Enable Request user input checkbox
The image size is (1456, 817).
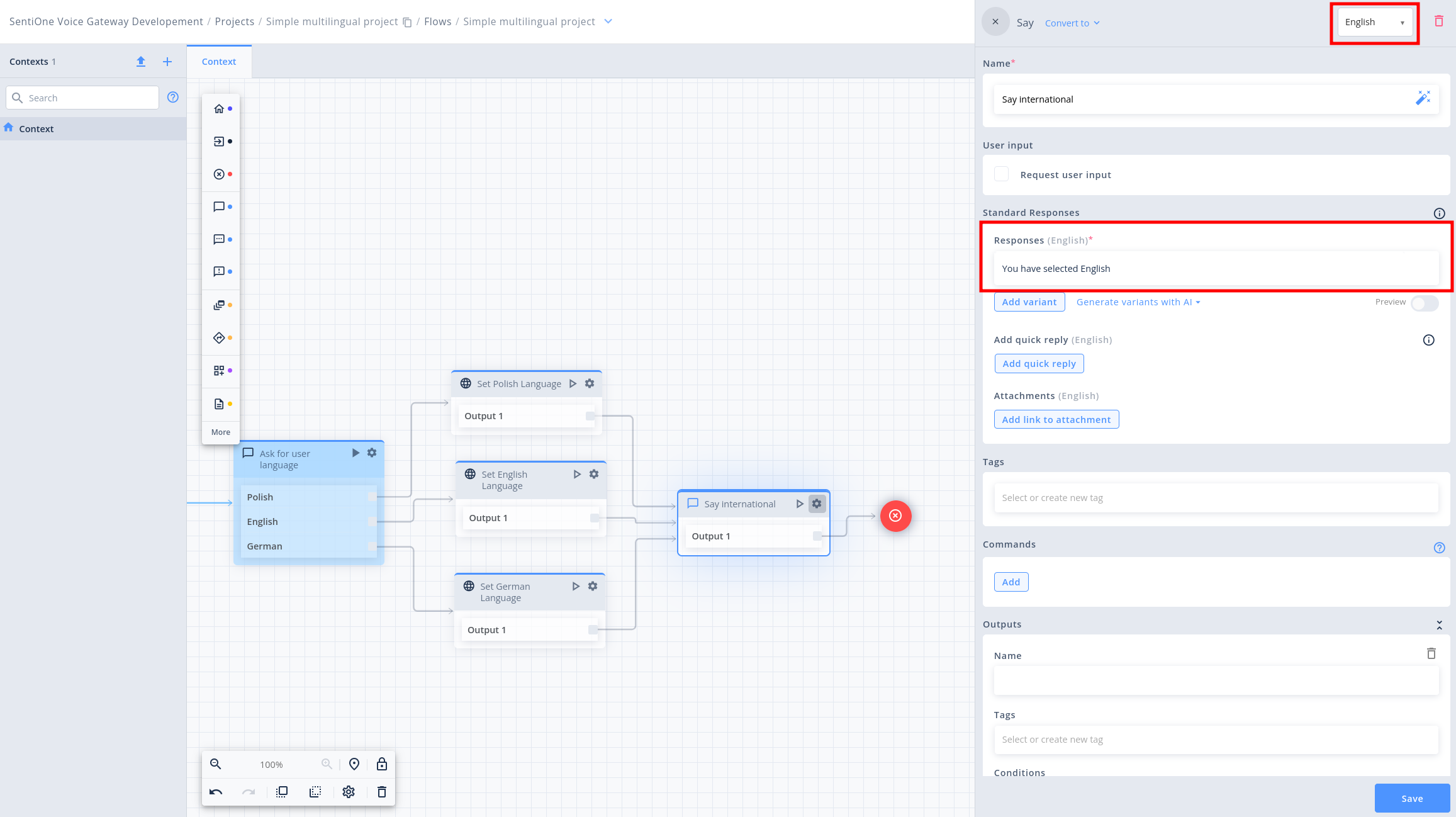click(1001, 173)
